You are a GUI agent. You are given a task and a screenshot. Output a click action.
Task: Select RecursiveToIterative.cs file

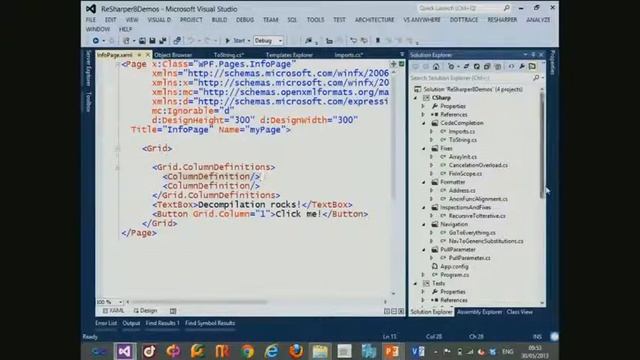click(477, 216)
